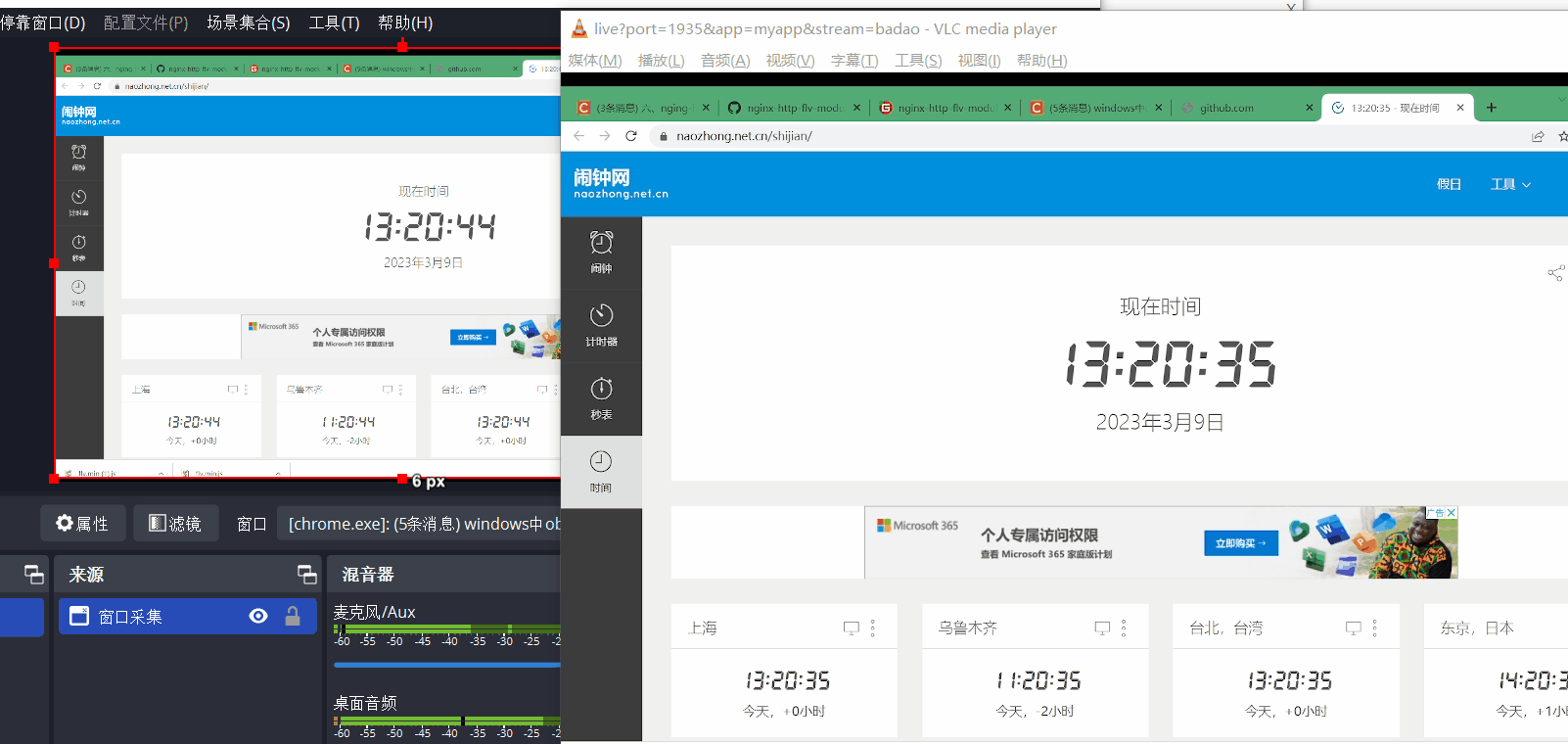The width and height of the screenshot is (1568, 744).
Task: Click the 闹钟 alarm sidebar icon in VLC video
Action: click(x=601, y=253)
